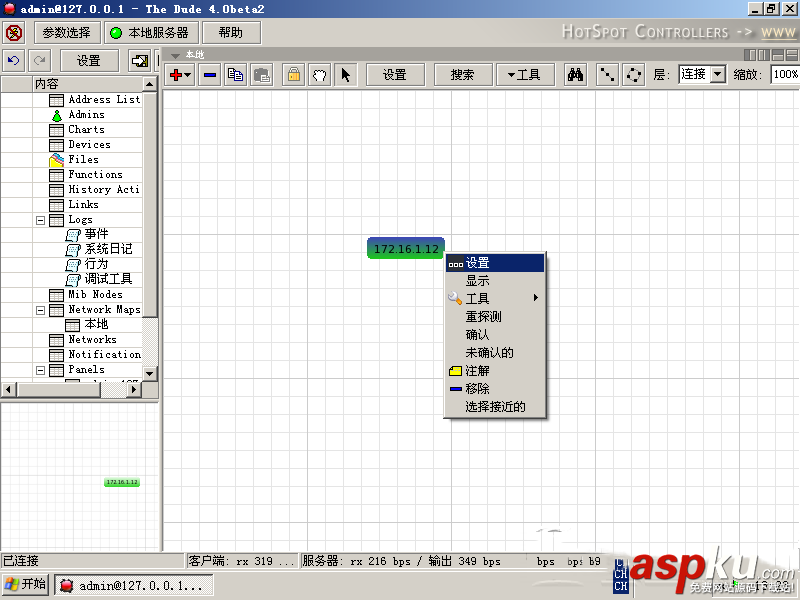Choose 未确认的 in the context menu
Image resolution: width=800 pixels, height=600 pixels.
(x=495, y=353)
